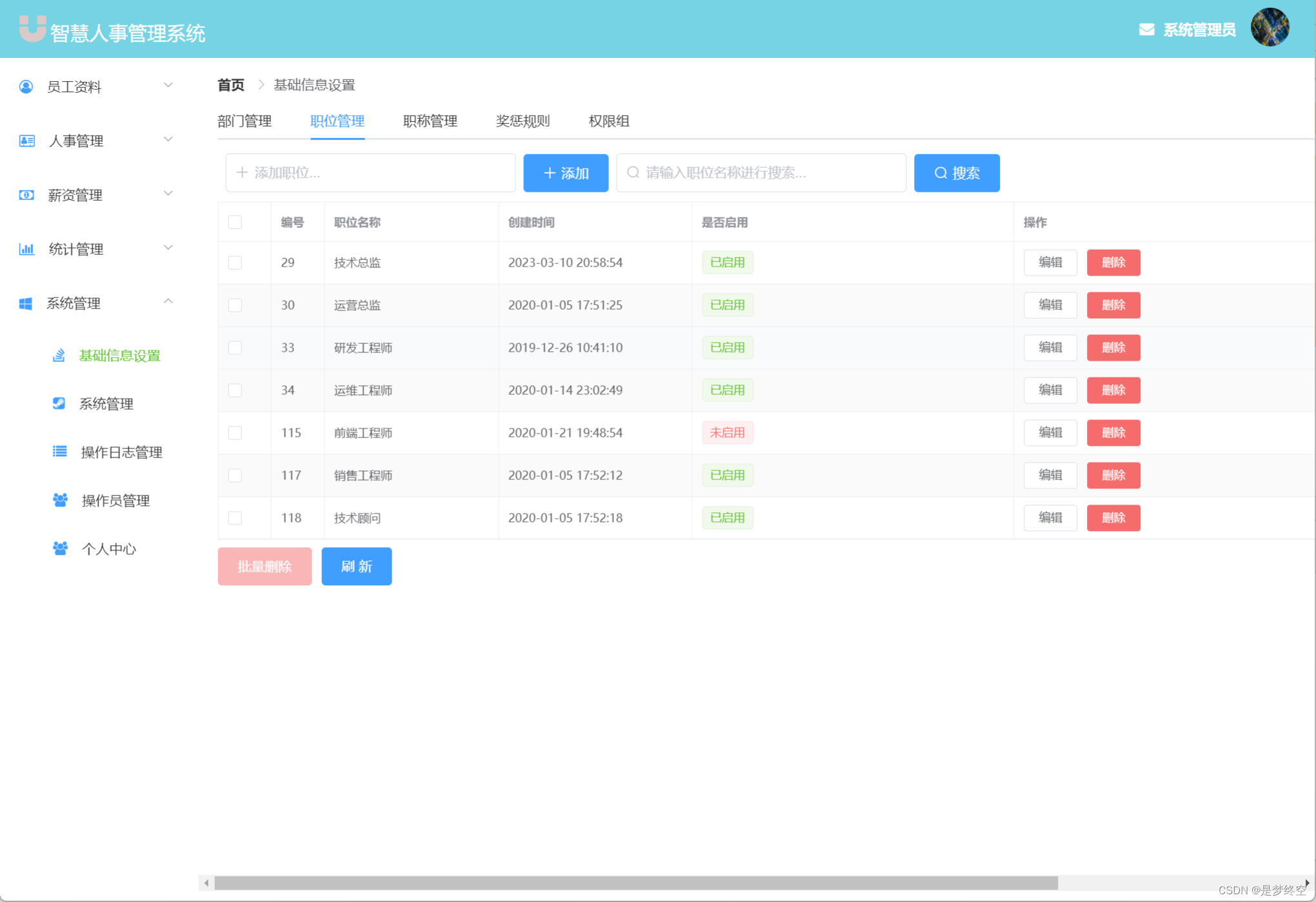Expand the 人事管理 menu chevron
Screen dimensions: 1316x902
pyautogui.click(x=168, y=139)
